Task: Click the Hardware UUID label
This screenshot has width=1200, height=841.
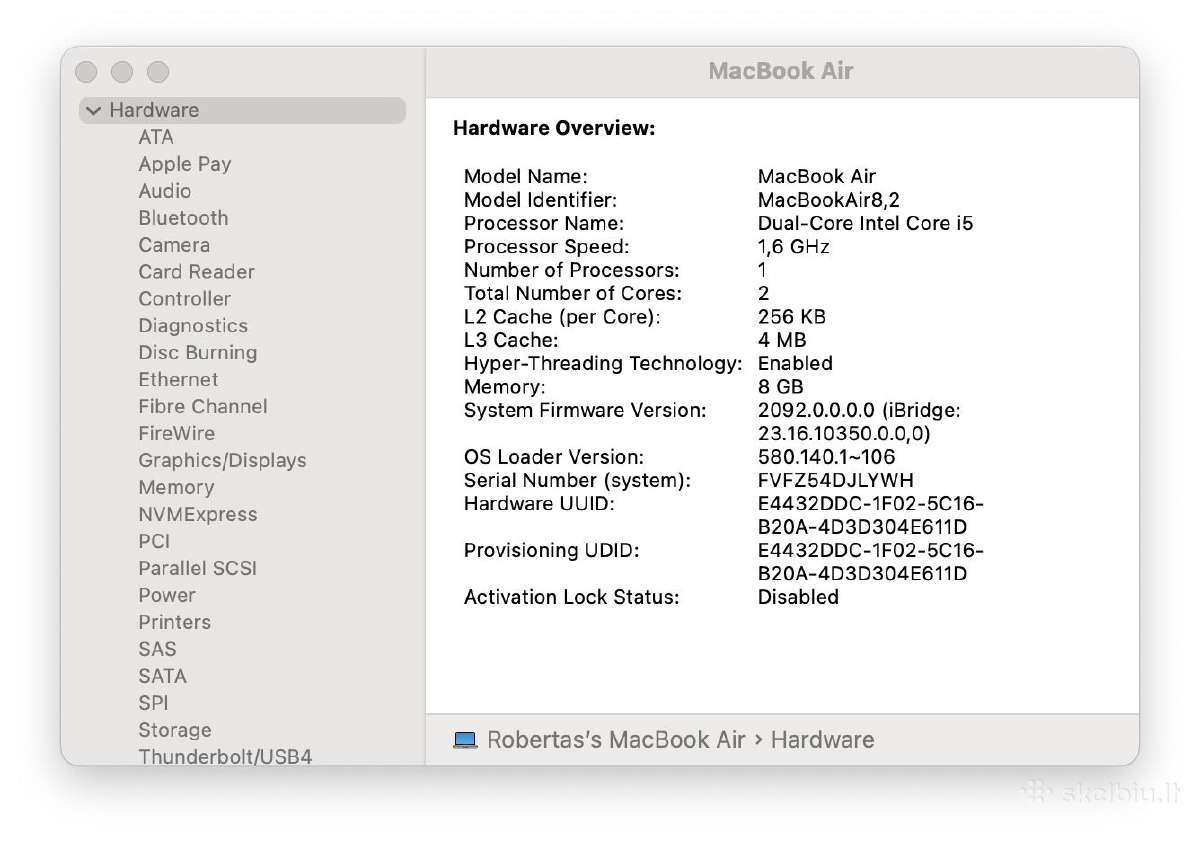Action: (x=539, y=503)
